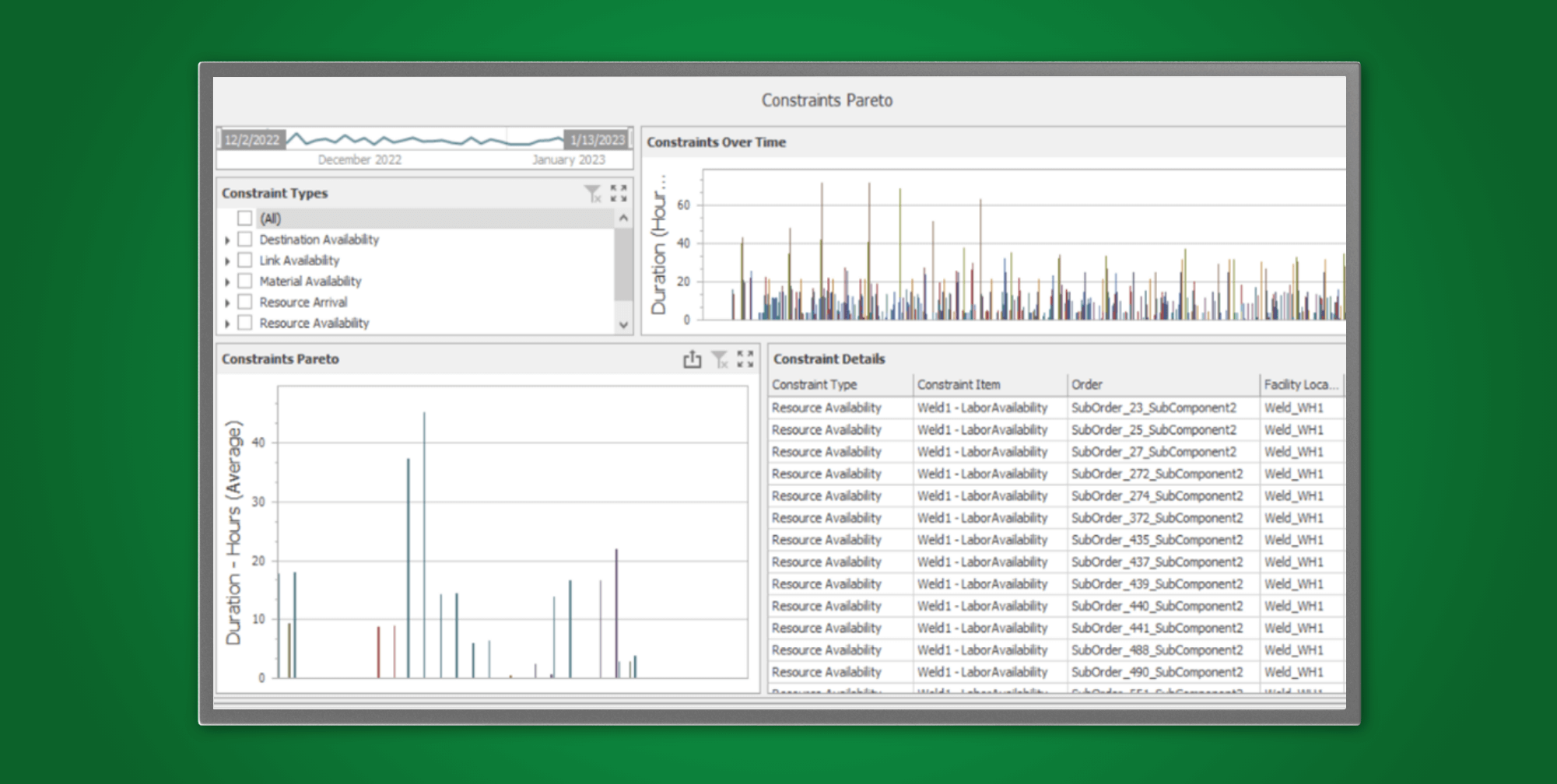Enable the Destination Availability checkbox

click(x=245, y=240)
